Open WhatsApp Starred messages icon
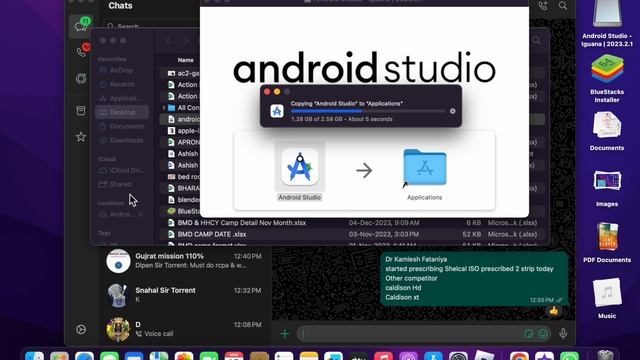Screen dimensions: 640x360 (81, 137)
